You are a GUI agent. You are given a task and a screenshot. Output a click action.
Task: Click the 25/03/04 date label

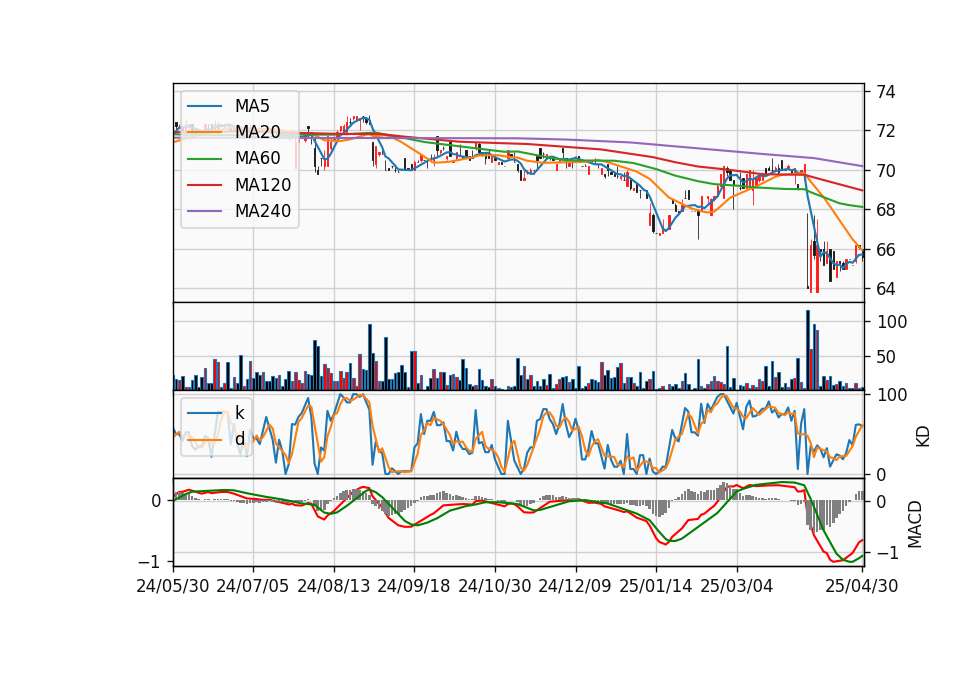pos(737,586)
